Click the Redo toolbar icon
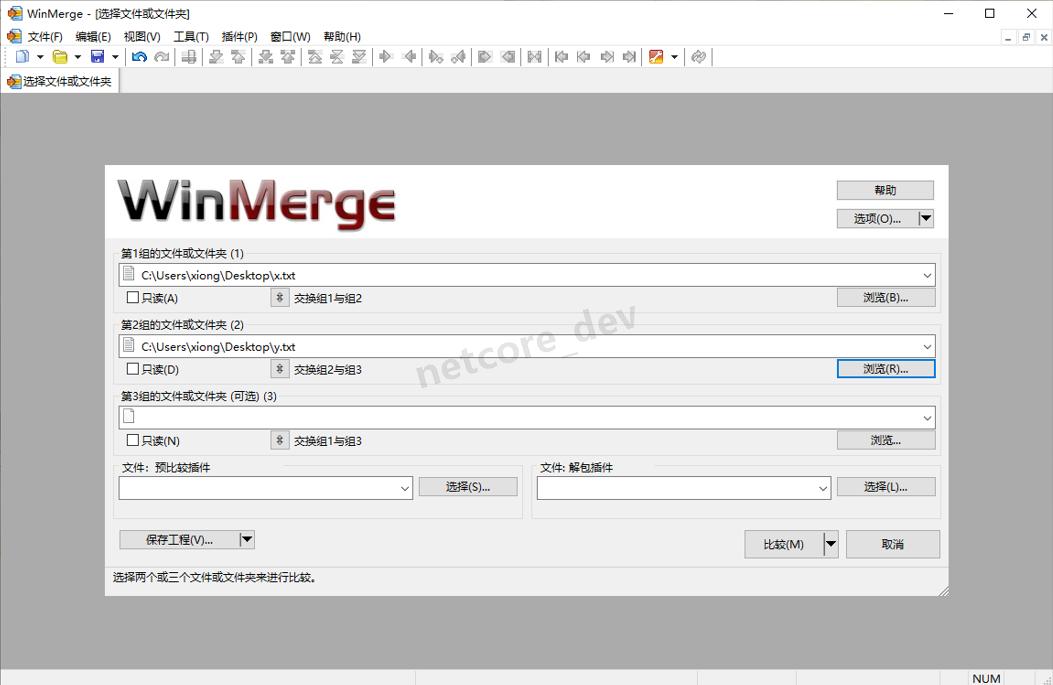 click(163, 57)
